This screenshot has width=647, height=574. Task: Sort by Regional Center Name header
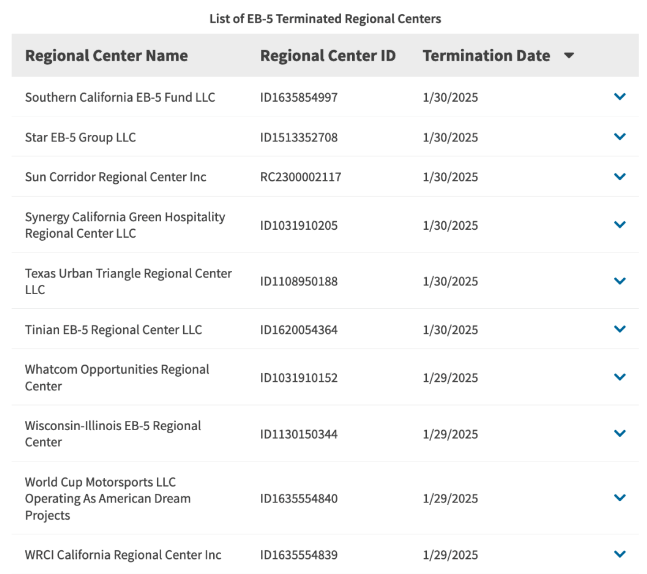[106, 56]
